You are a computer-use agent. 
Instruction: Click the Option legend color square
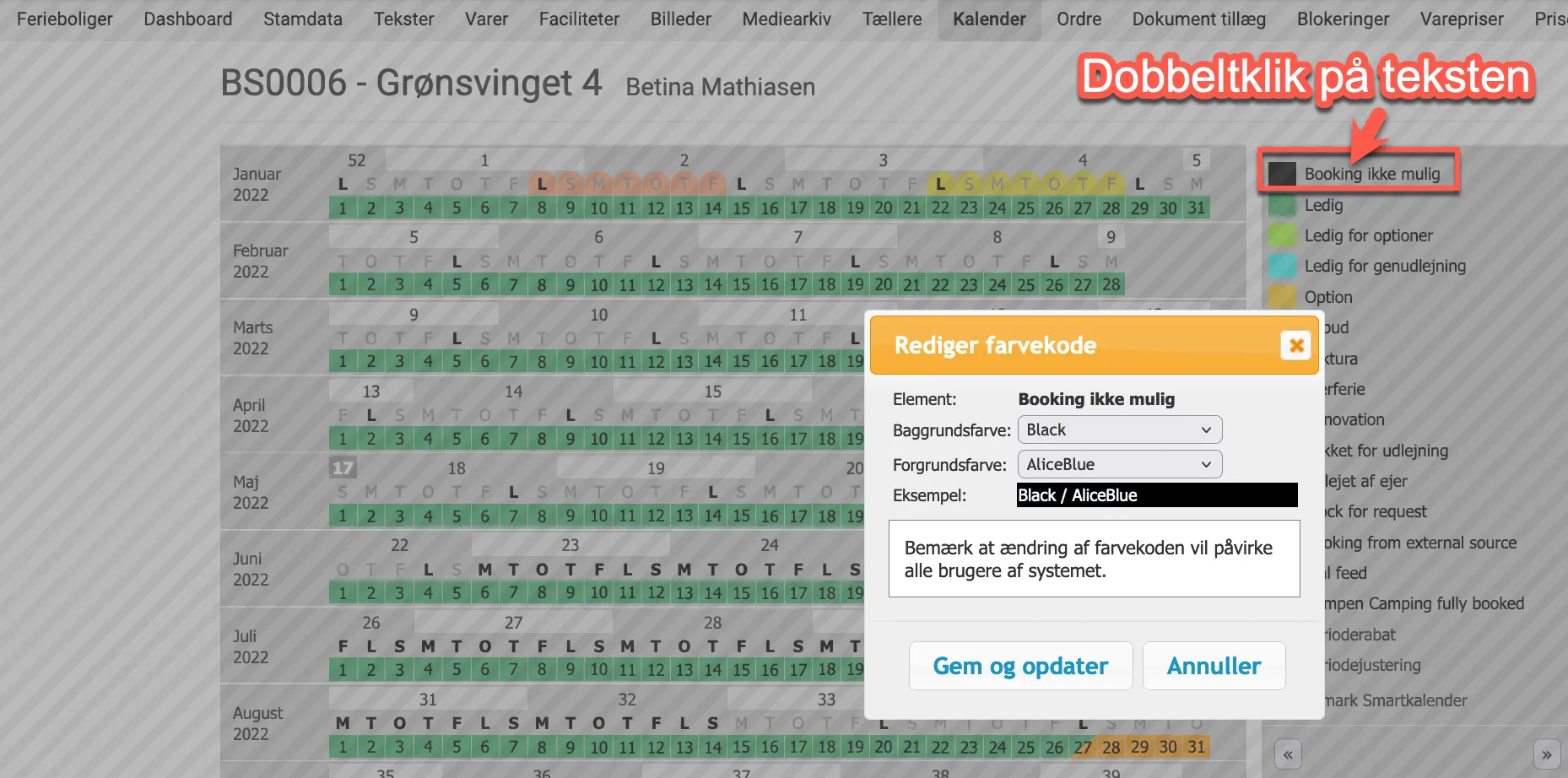(x=1281, y=297)
